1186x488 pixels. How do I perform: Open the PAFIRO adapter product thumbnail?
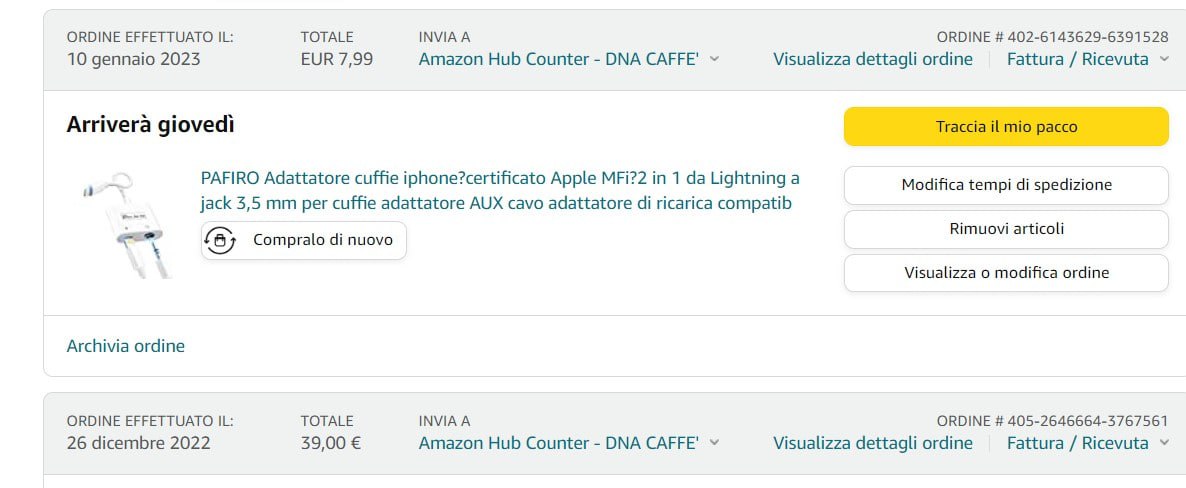click(x=124, y=222)
